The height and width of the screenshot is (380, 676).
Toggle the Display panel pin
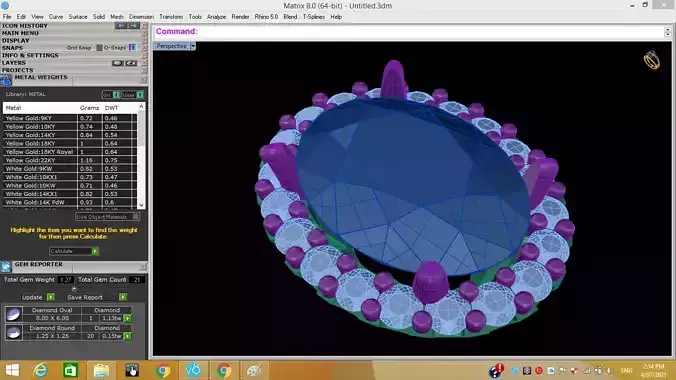tap(144, 41)
